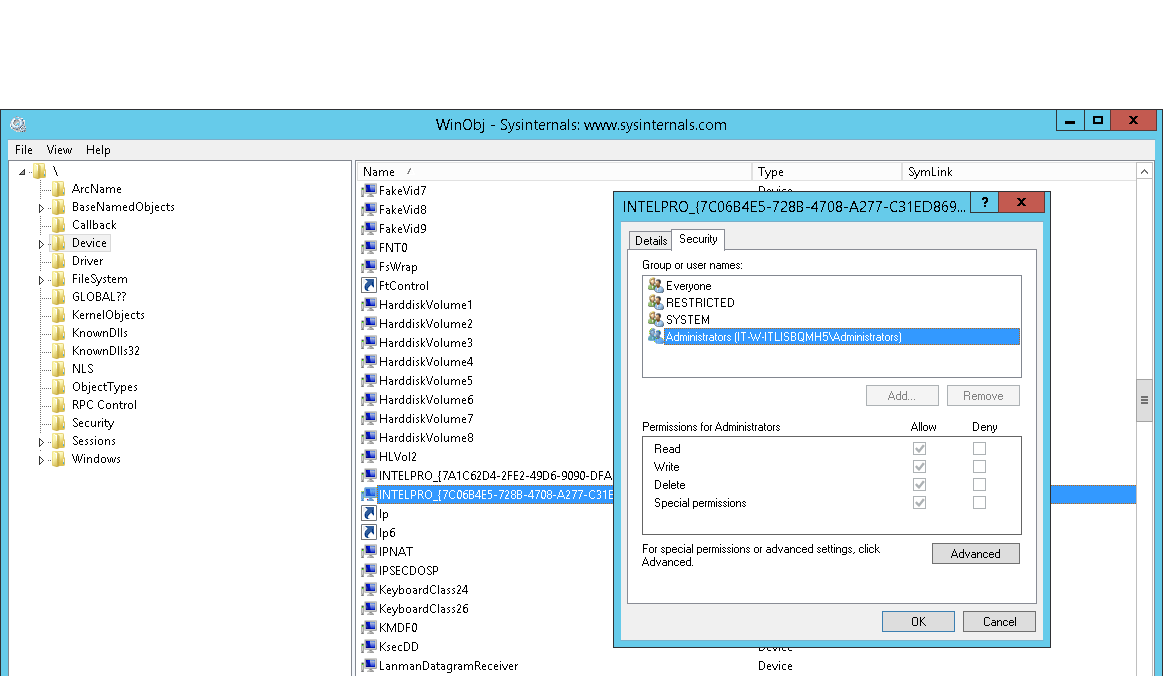
Task: Click the Allow checkbox for Delete
Action: tap(919, 484)
